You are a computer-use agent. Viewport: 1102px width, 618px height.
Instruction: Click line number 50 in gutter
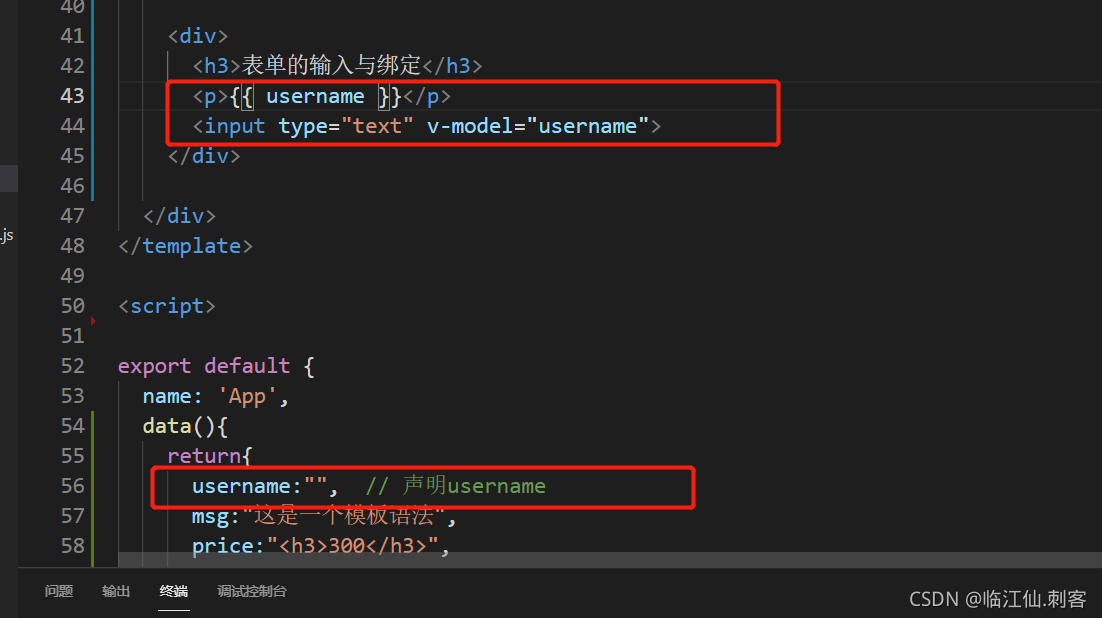[72, 306]
